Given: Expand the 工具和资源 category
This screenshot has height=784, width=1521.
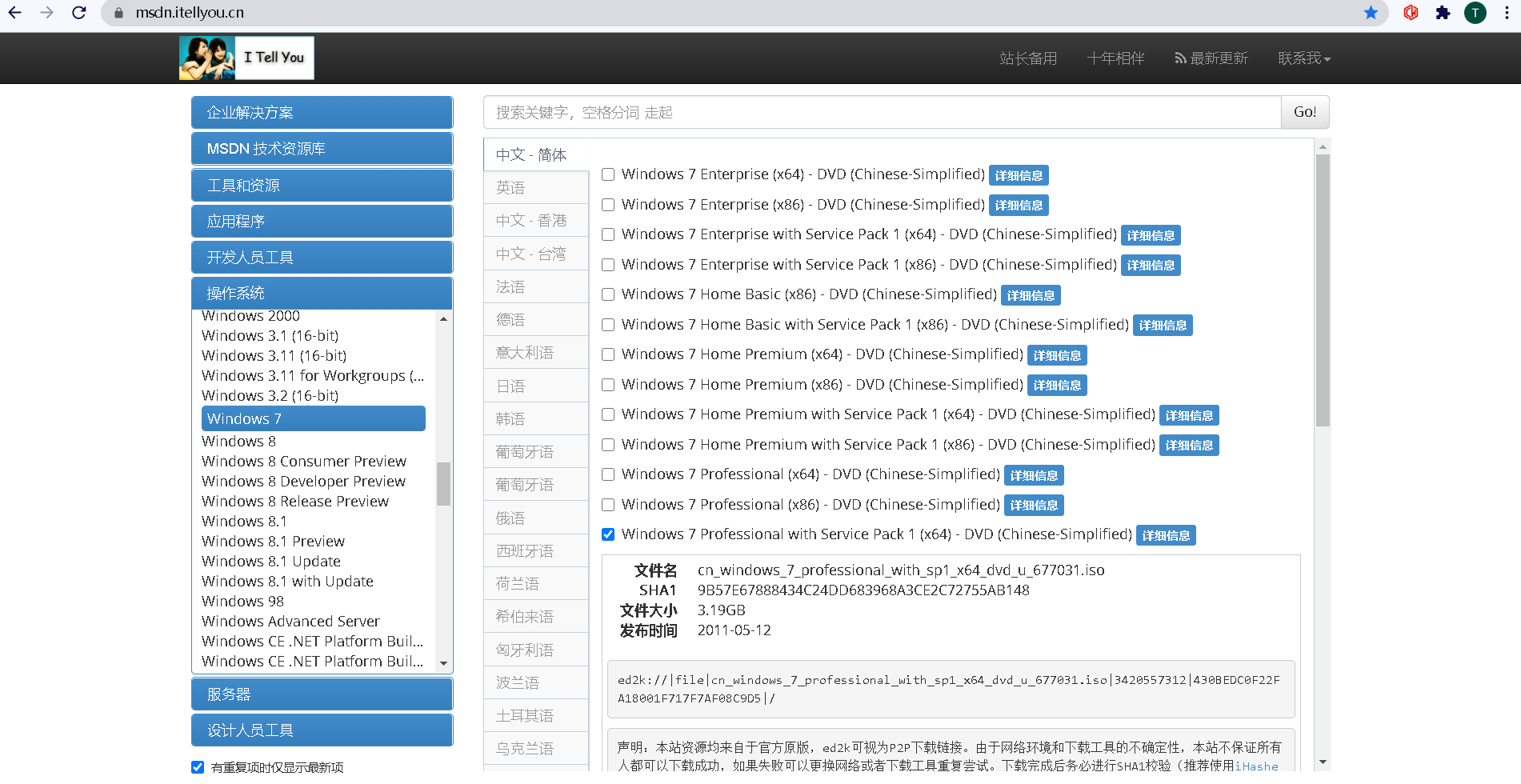Looking at the screenshot, I should 322,185.
